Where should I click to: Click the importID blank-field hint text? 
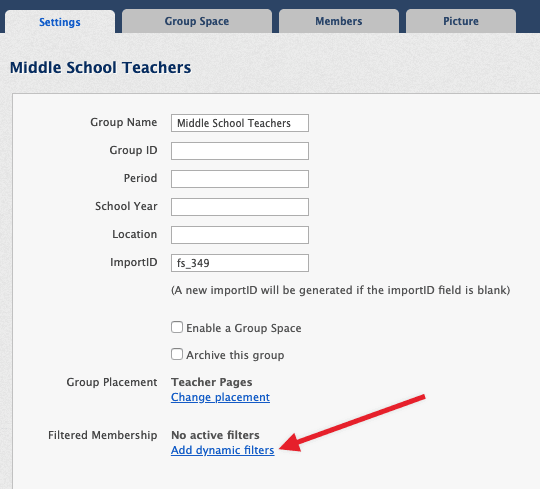pos(341,290)
